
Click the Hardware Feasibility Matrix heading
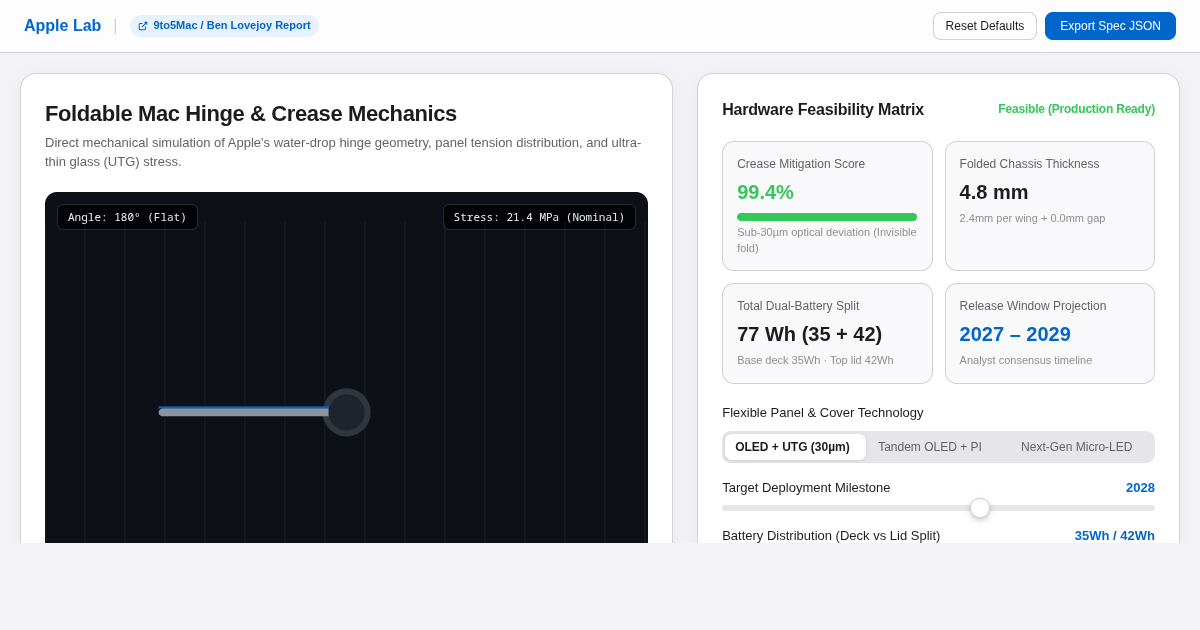tap(823, 109)
